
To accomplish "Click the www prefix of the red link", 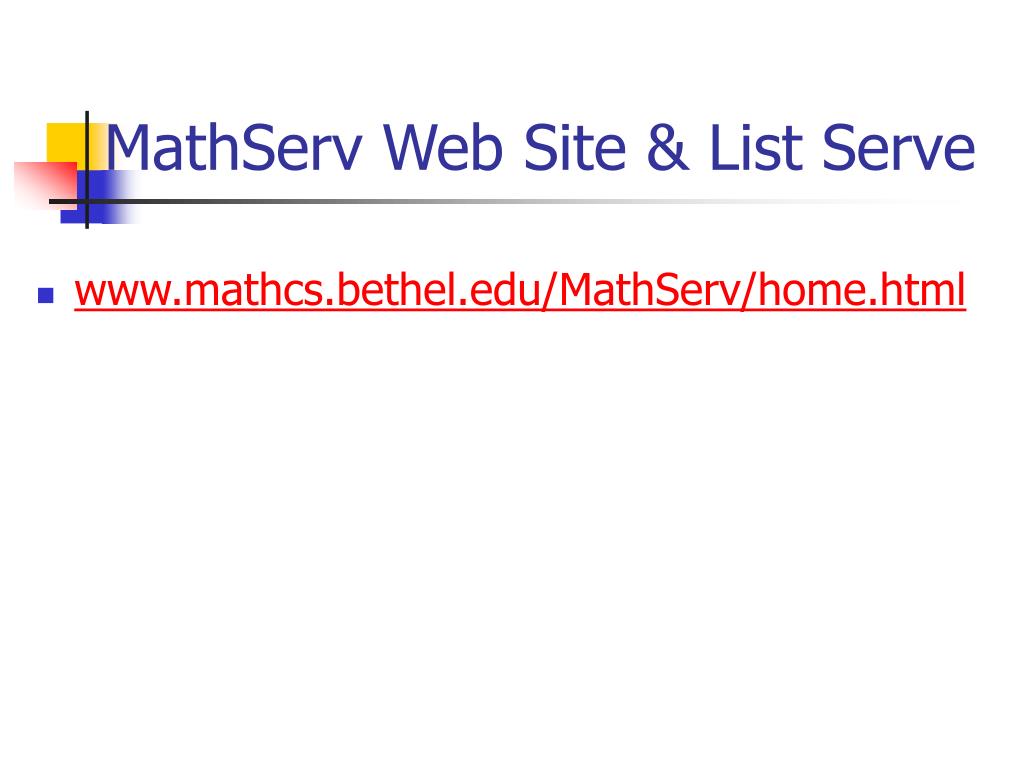I will coord(123,293).
